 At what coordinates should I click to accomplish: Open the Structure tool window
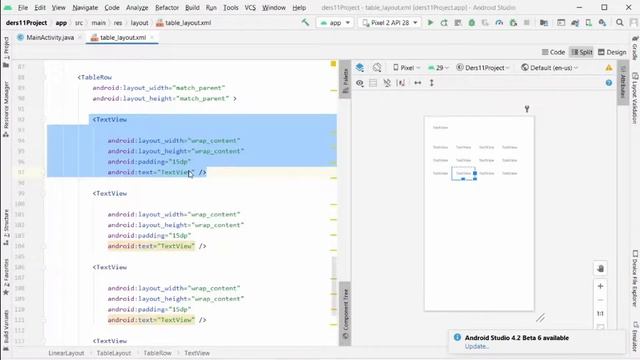[x=6, y=227]
